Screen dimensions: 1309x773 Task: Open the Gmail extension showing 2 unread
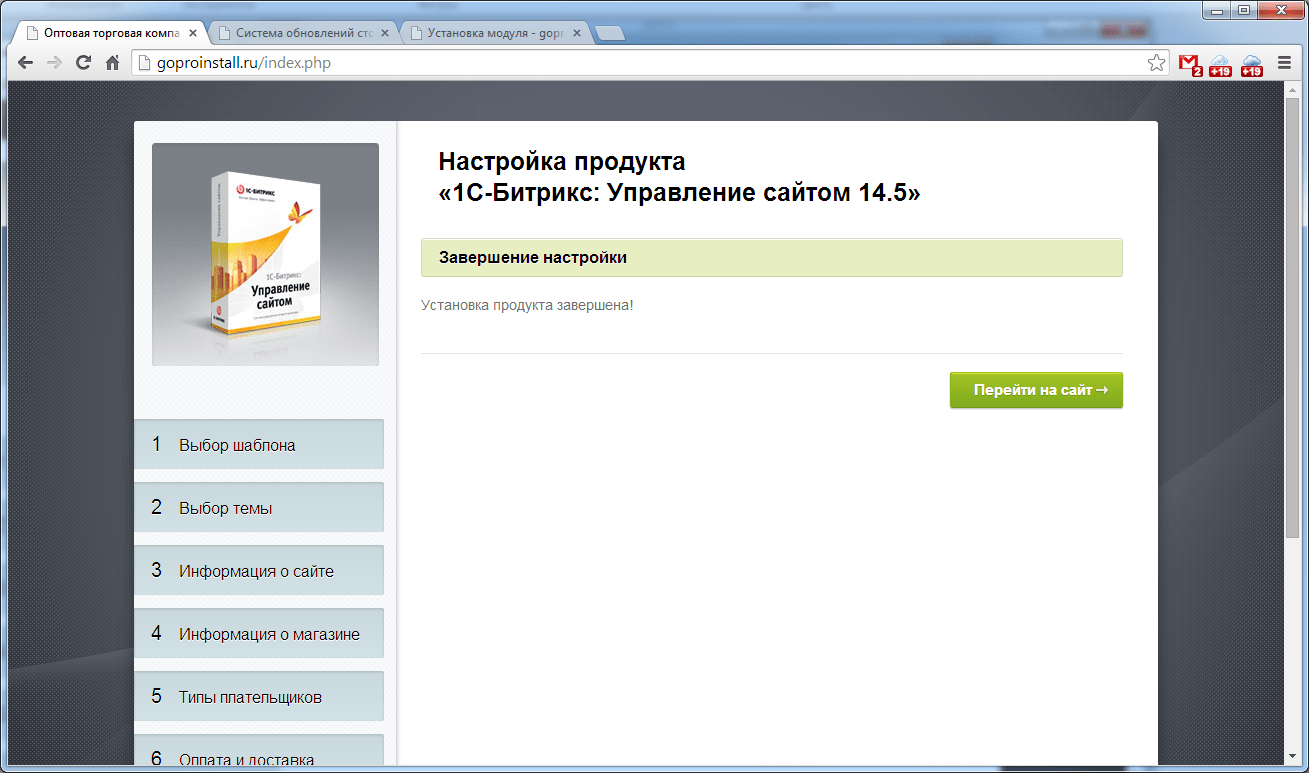[1190, 65]
